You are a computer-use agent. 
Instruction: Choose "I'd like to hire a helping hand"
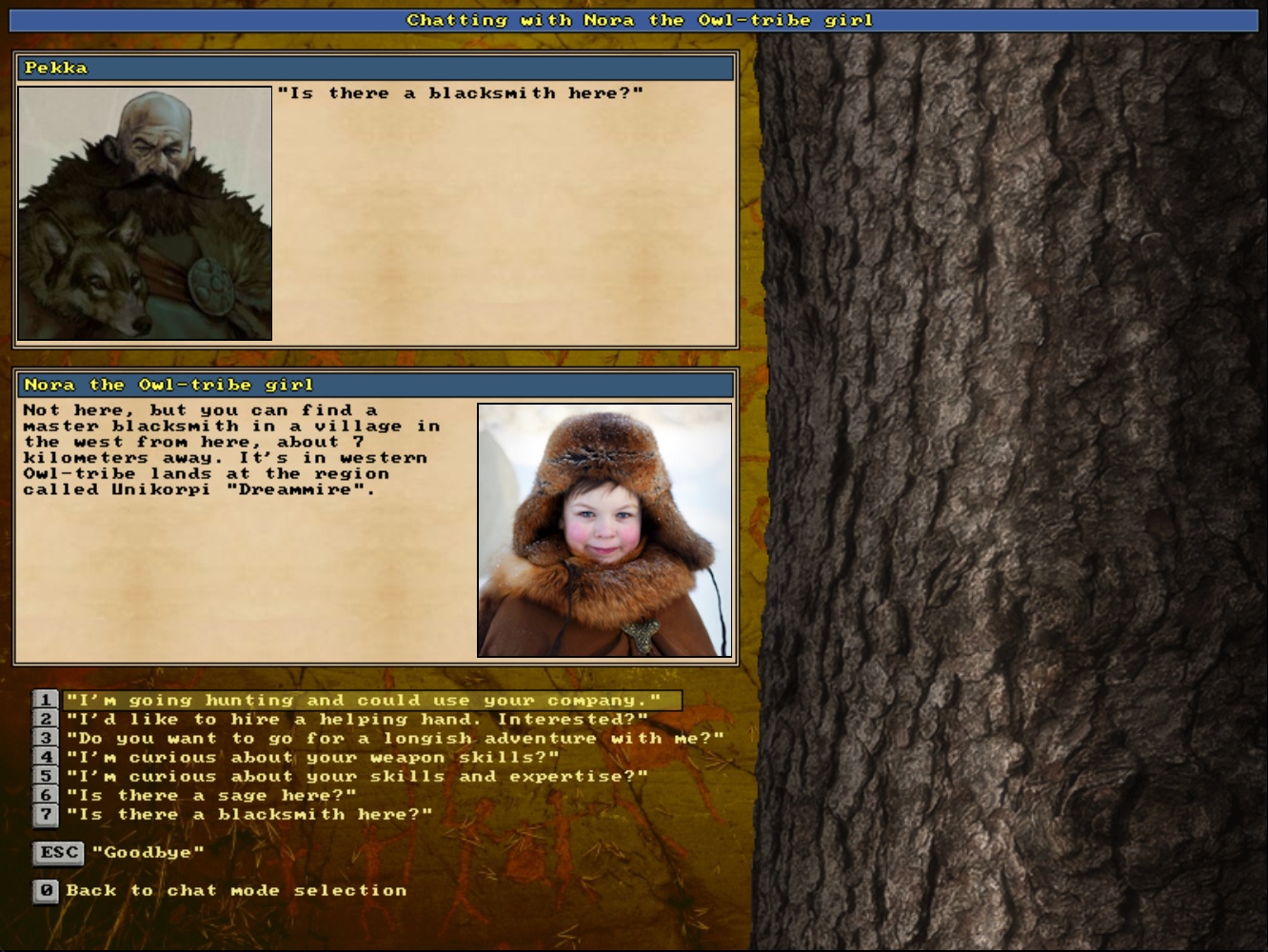pos(357,720)
